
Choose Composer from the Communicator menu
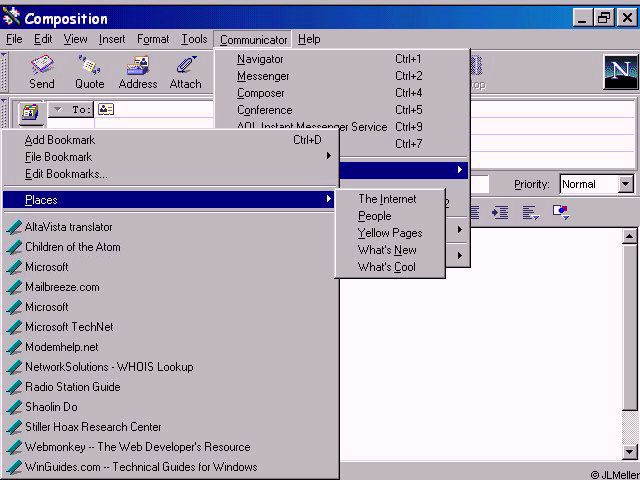tap(342, 93)
